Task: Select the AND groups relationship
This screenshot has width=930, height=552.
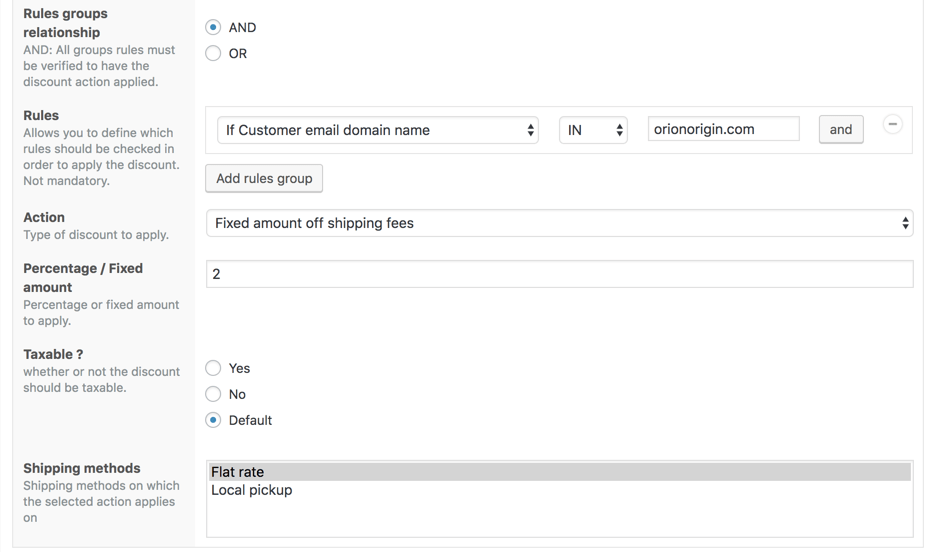Action: point(213,27)
